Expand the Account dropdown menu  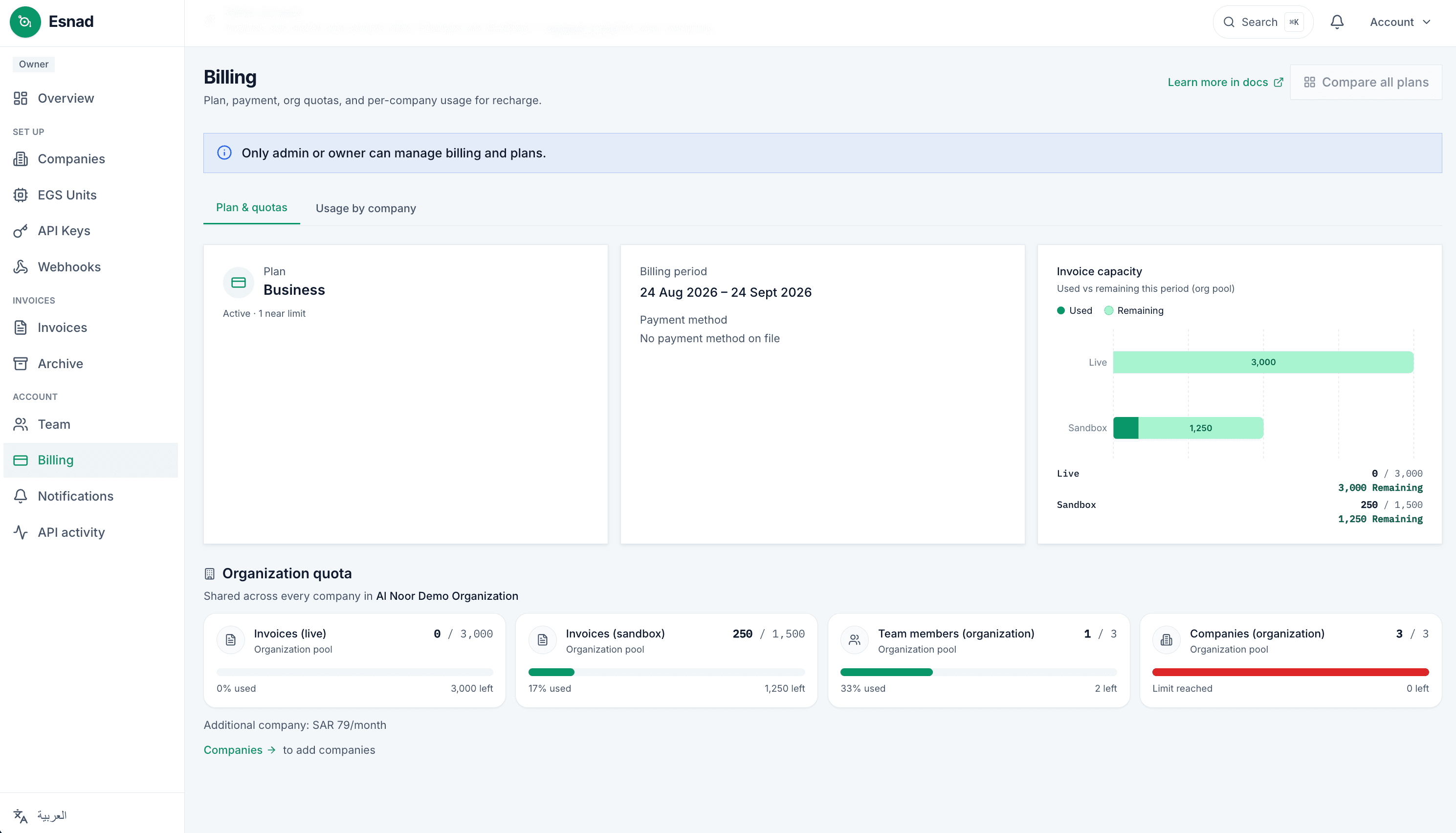point(1400,22)
